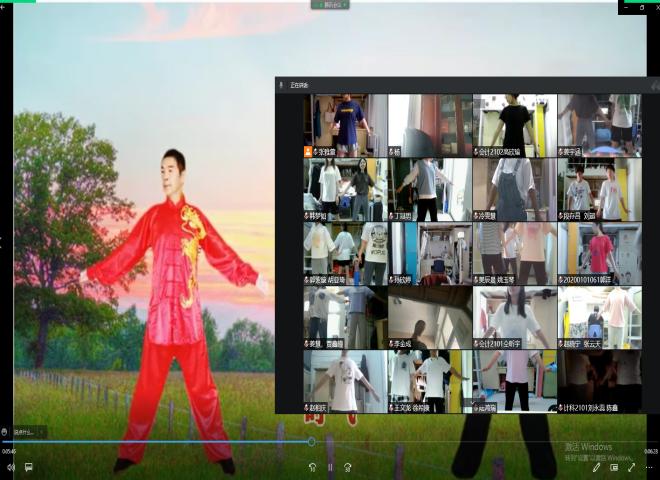Pause the video with the center pause button

pyautogui.click(x=330, y=467)
